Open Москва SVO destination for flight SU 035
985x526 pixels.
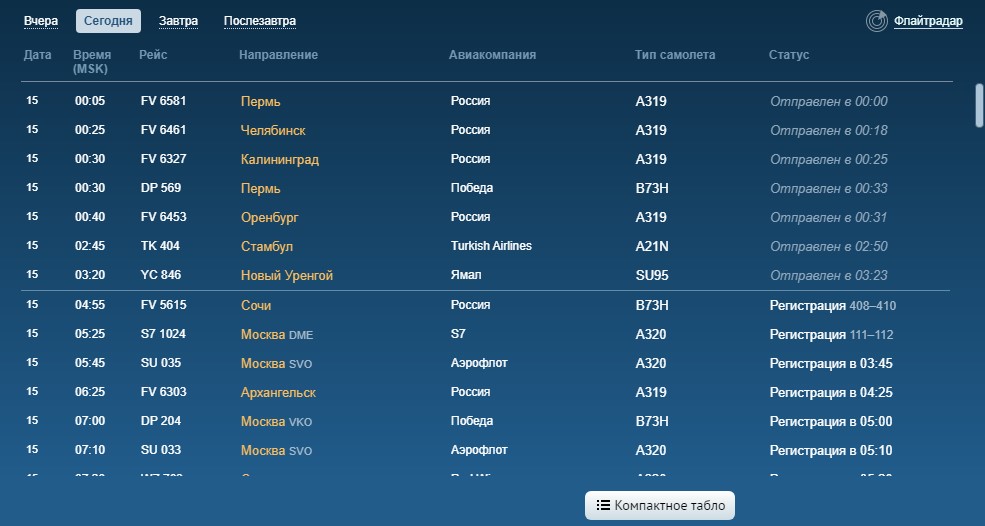276,363
